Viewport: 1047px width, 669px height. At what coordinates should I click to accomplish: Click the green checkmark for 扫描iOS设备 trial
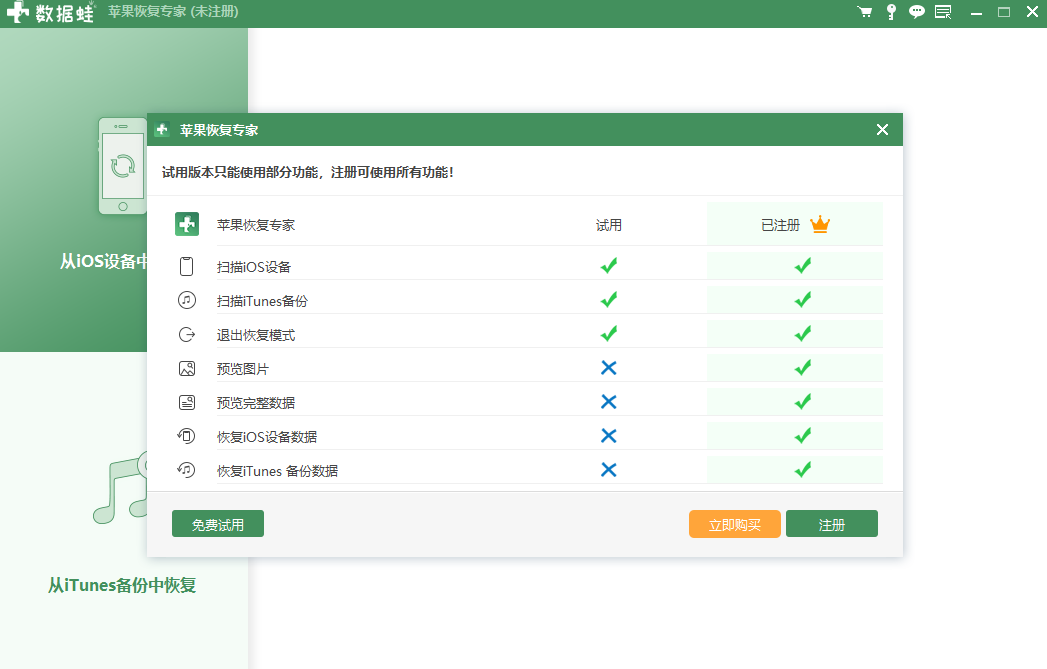[609, 266]
